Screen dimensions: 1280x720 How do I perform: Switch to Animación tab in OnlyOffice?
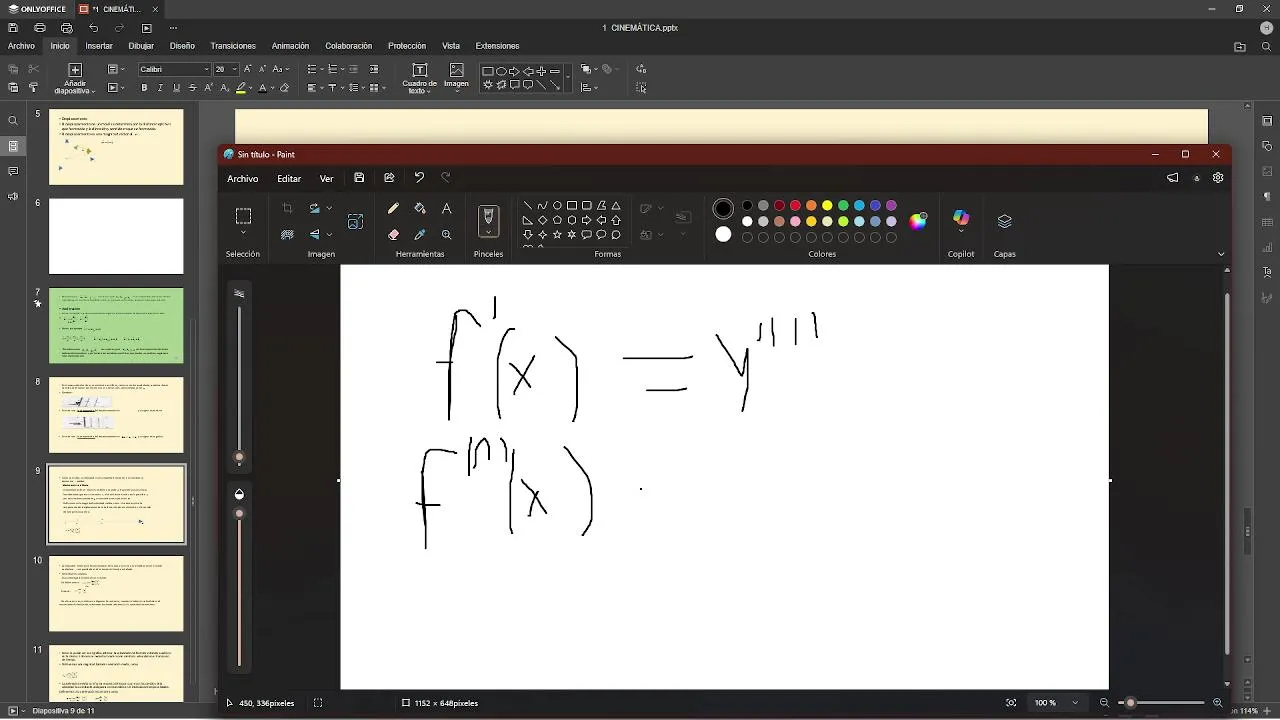point(290,46)
